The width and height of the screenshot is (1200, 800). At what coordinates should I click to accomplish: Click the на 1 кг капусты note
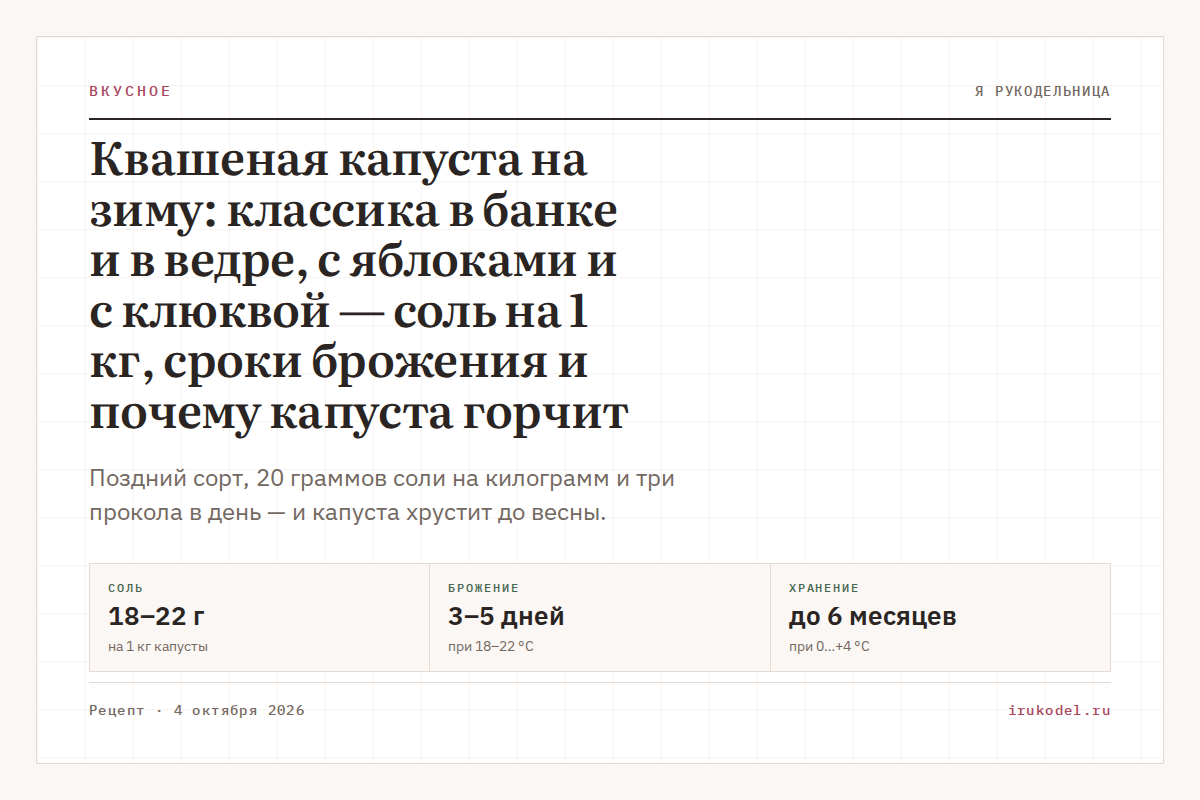(x=158, y=647)
